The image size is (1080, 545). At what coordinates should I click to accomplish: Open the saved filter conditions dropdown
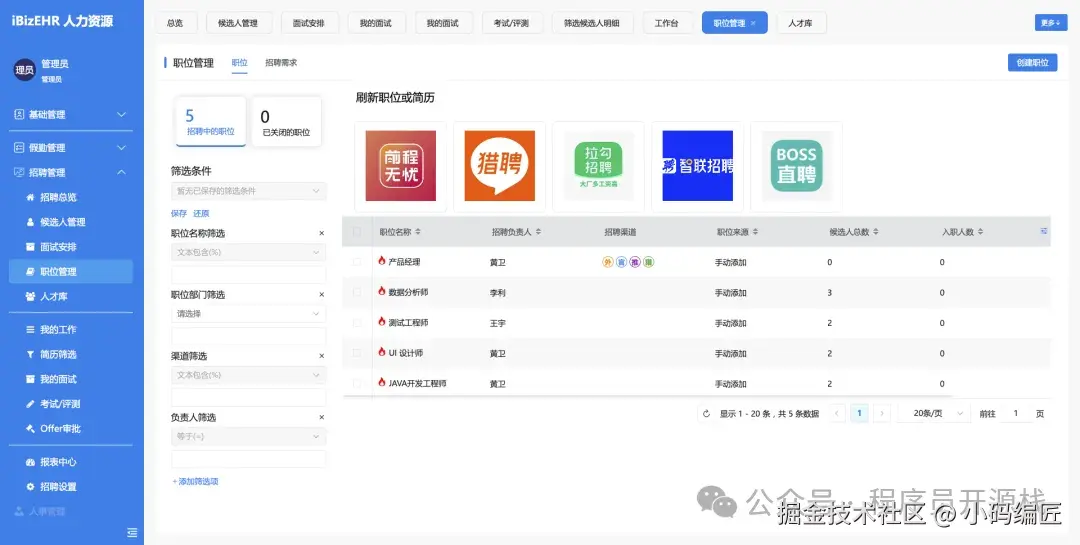(x=249, y=191)
